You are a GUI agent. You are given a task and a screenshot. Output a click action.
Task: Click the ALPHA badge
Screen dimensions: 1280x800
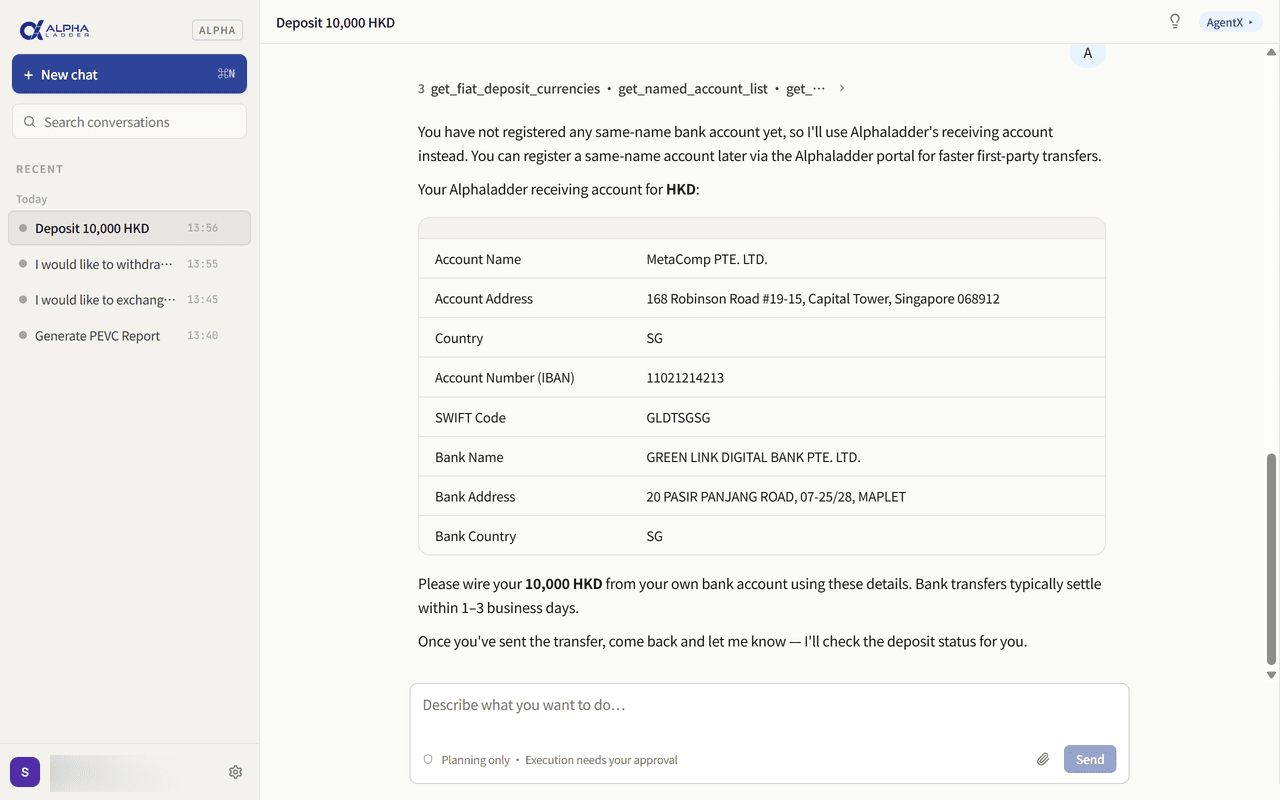(217, 30)
